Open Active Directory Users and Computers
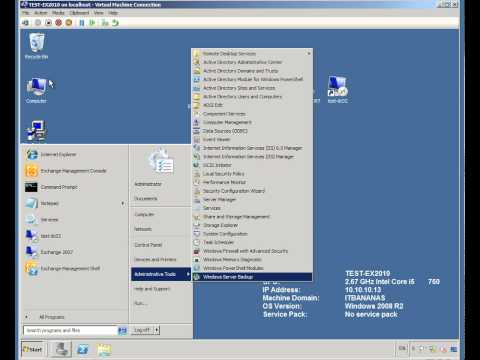480x360 pixels. (252, 97)
